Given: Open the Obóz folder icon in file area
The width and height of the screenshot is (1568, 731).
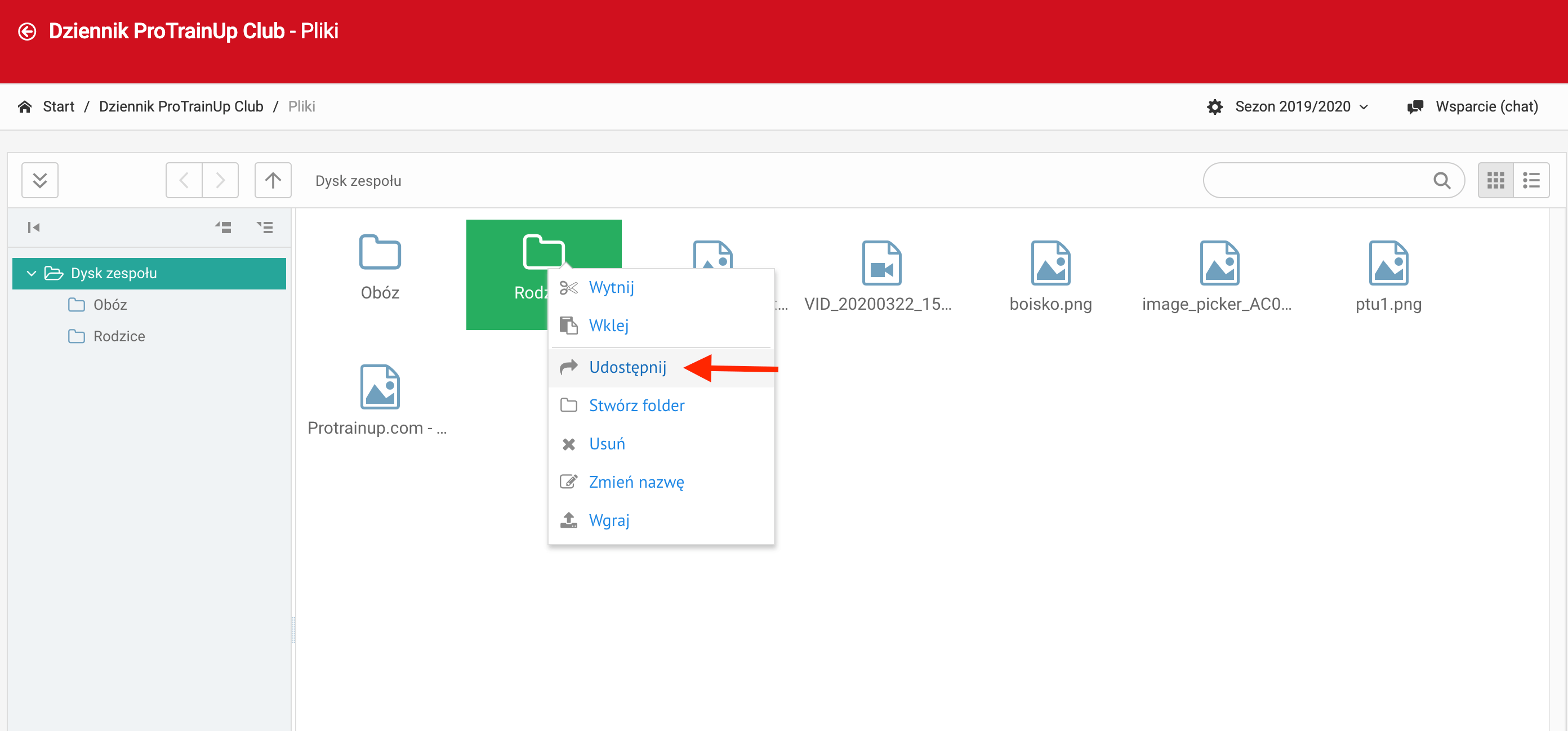Looking at the screenshot, I should 380,252.
